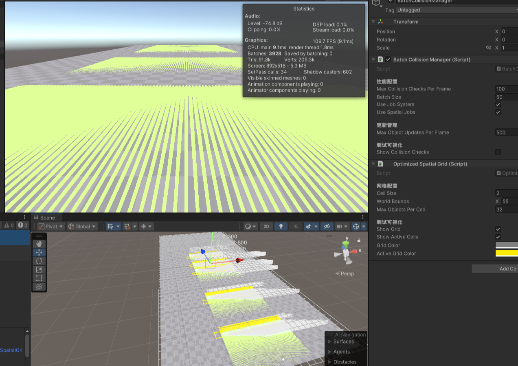The height and width of the screenshot is (366, 518).
Task: Click the snap increment toolbar icon
Action: click(144, 226)
